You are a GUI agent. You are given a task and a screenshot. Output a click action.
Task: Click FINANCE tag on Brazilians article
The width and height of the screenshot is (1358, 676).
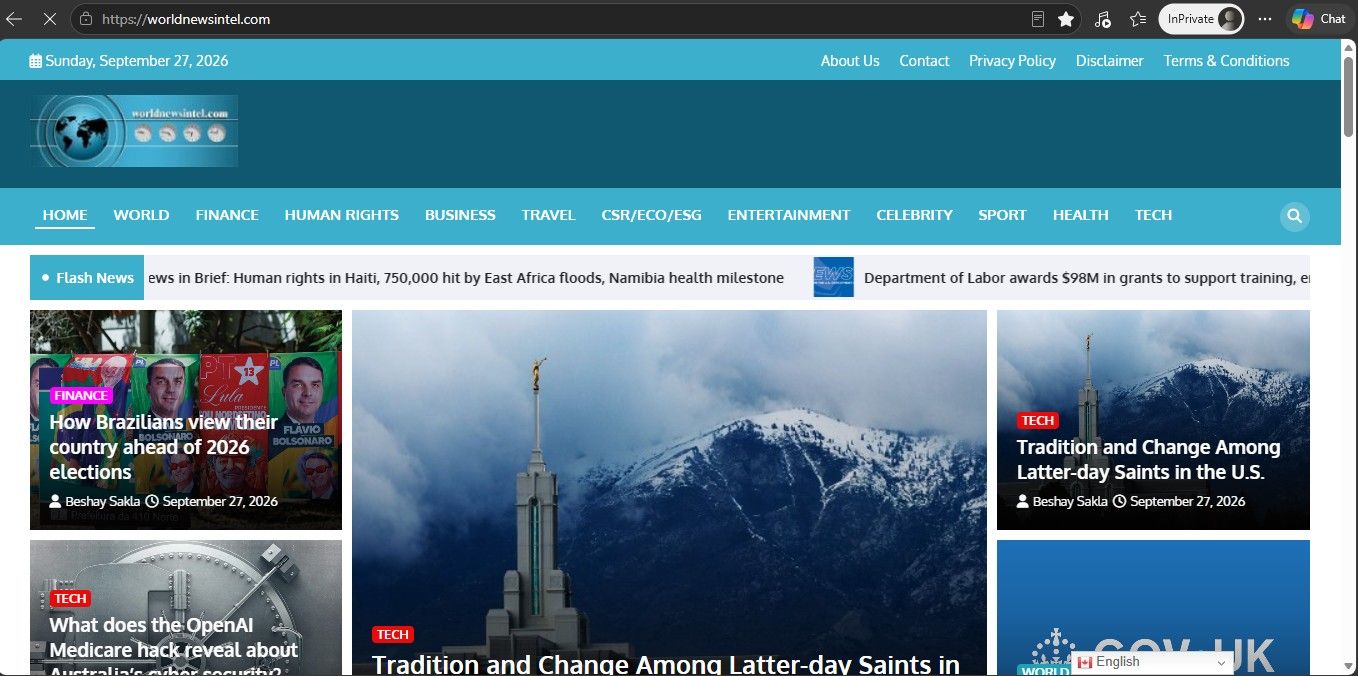coord(81,395)
